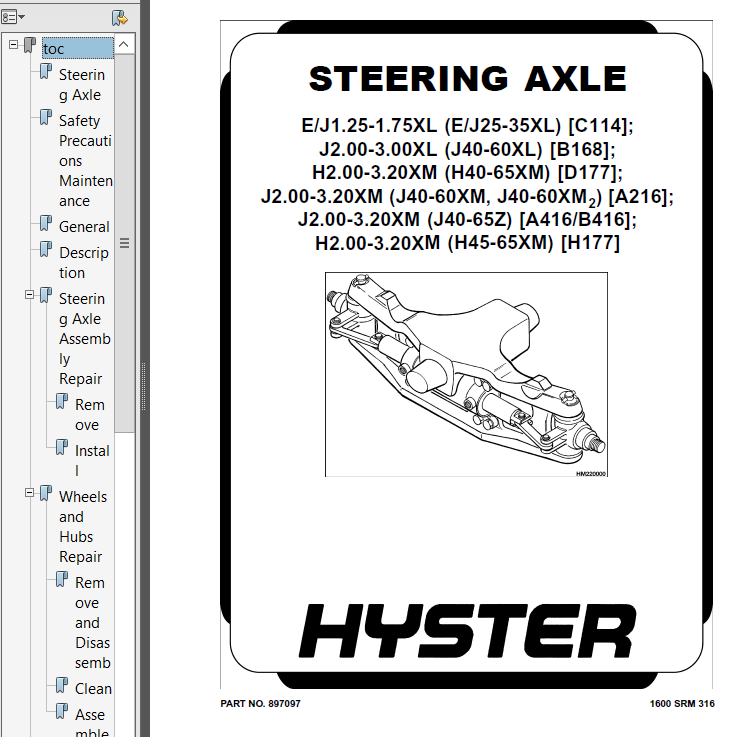Click the Description bookmark icon
Viewport: 746px width, 737px height.
pos(46,249)
